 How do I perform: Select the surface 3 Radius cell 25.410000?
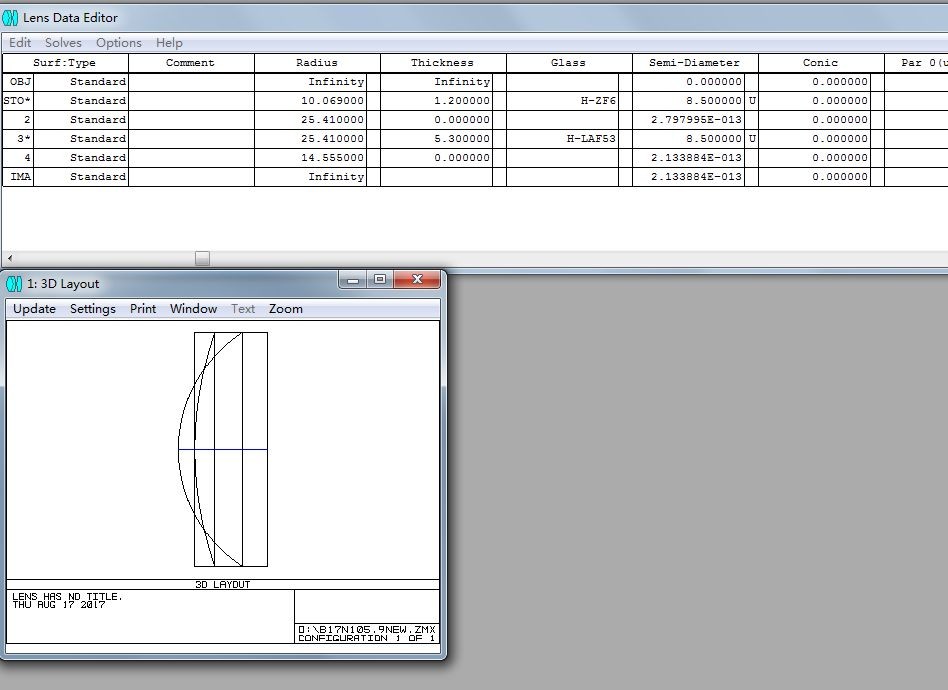pyautogui.click(x=311, y=139)
